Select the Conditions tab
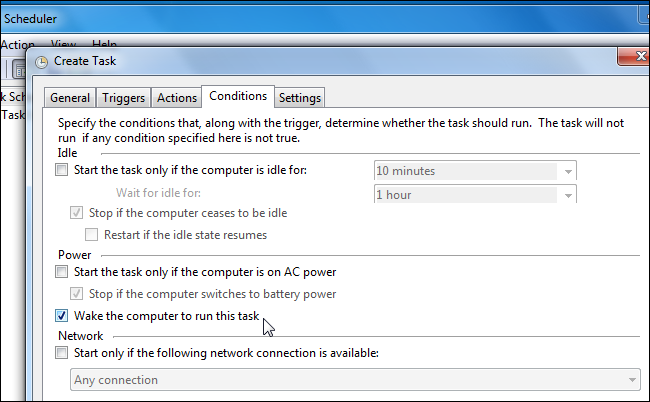The width and height of the screenshot is (650, 402). click(x=238, y=96)
